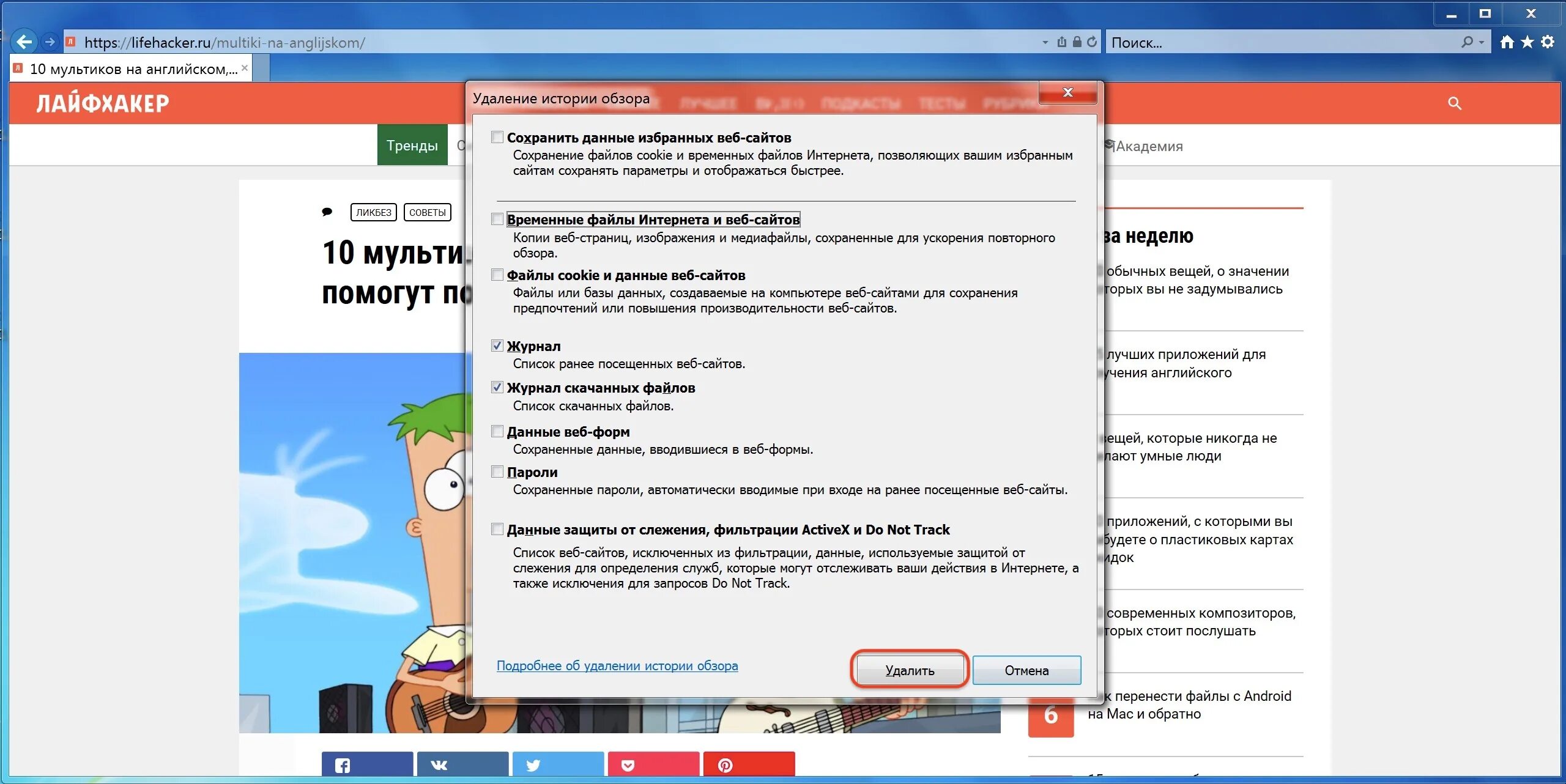The height and width of the screenshot is (784, 1566).
Task: Toggle 'Сохранить данные избранных веб-сайтов' checkbox
Action: pos(497,137)
